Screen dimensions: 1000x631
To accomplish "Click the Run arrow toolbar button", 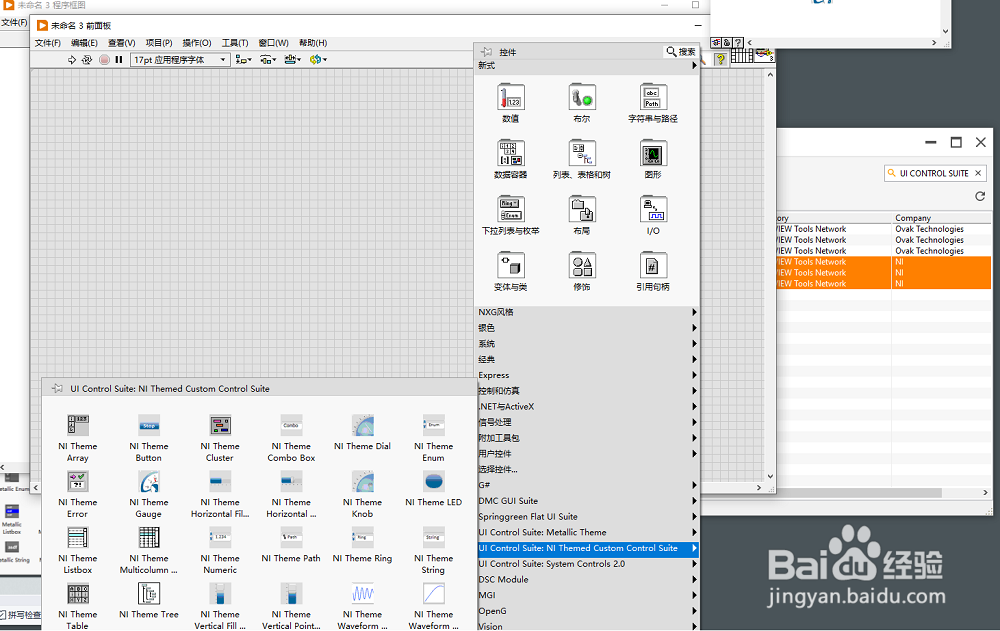I will 72,59.
